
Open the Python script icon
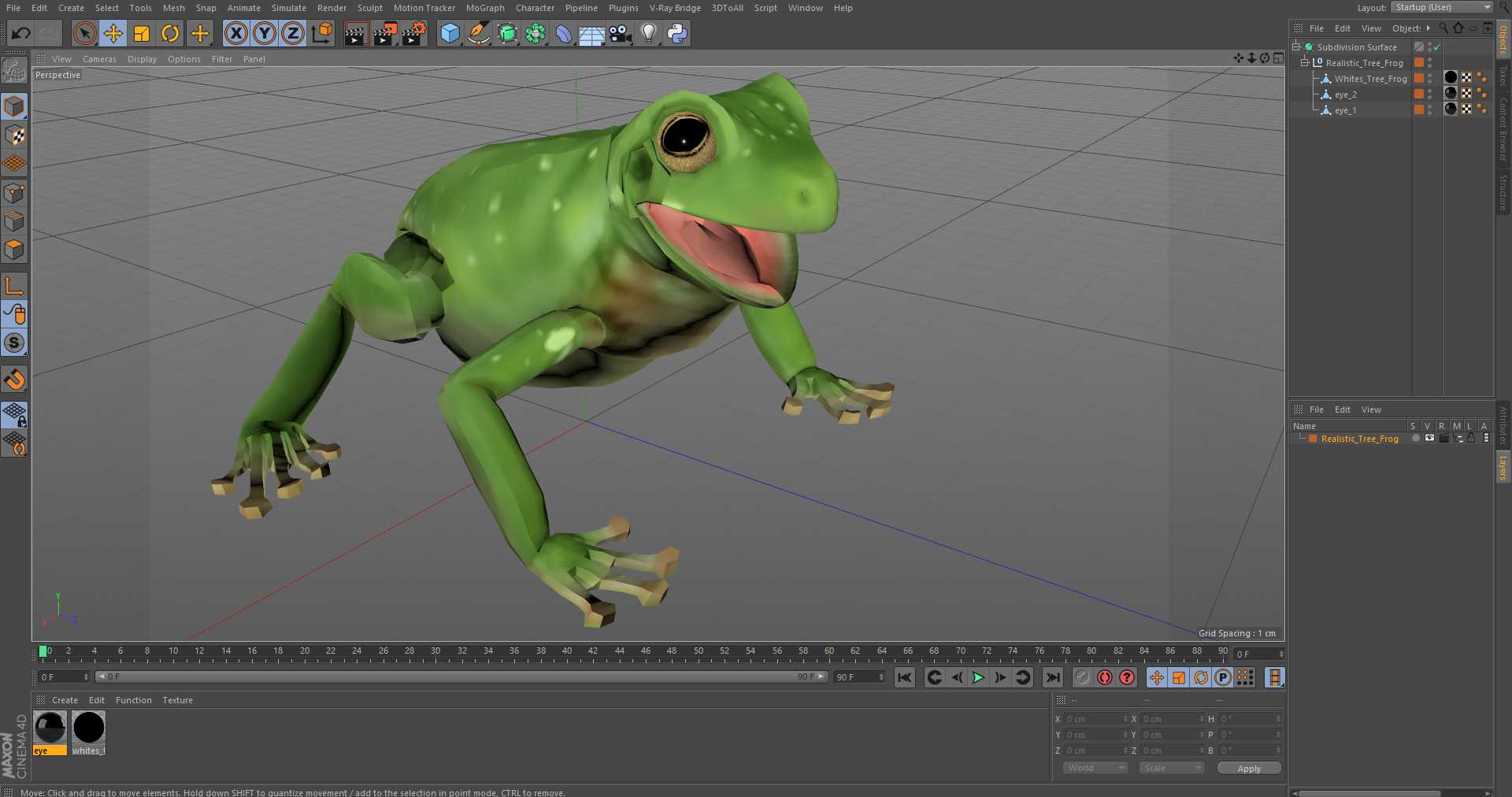pyautogui.click(x=677, y=33)
